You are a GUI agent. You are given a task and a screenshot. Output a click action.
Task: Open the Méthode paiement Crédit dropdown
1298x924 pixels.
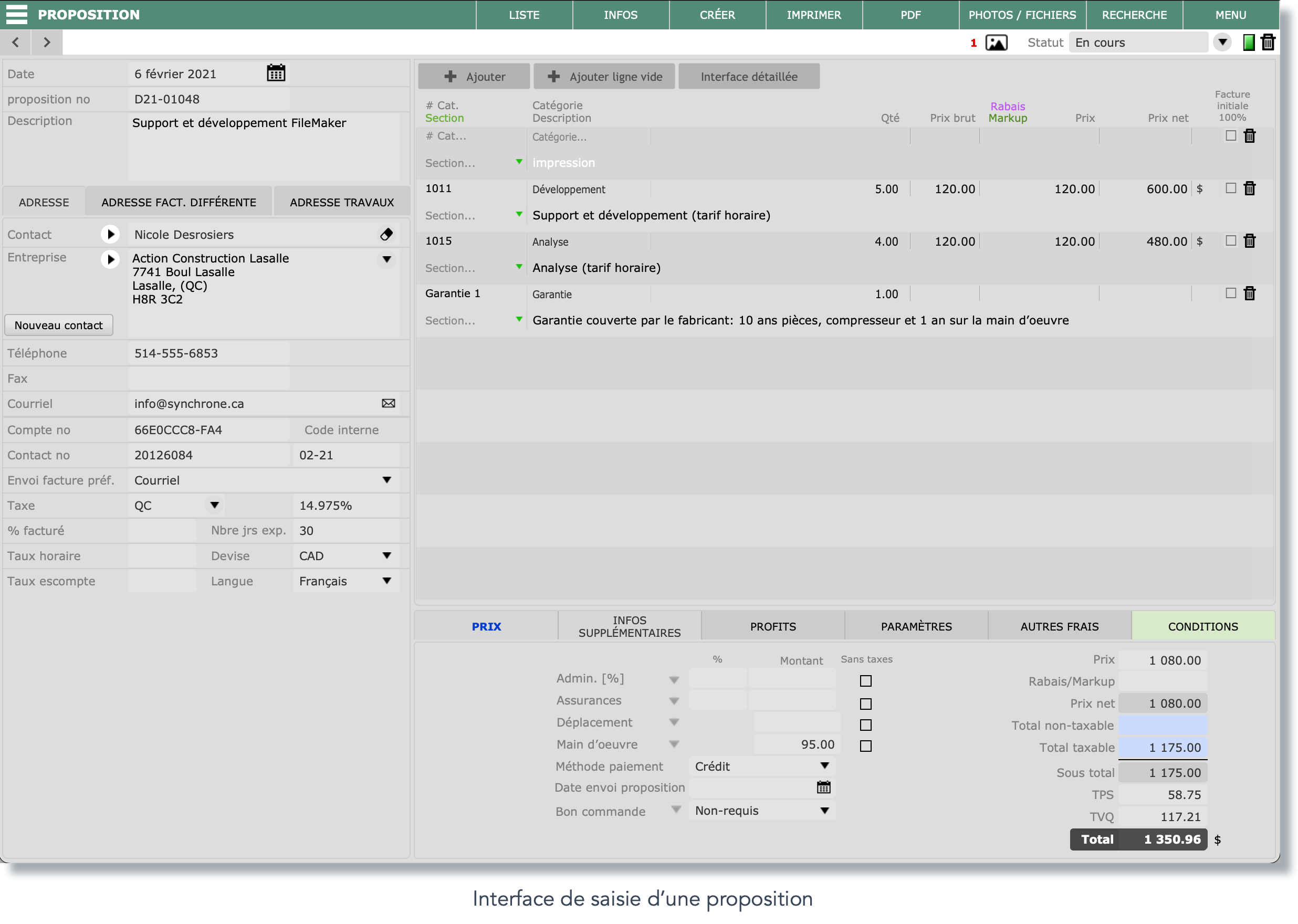tap(824, 766)
